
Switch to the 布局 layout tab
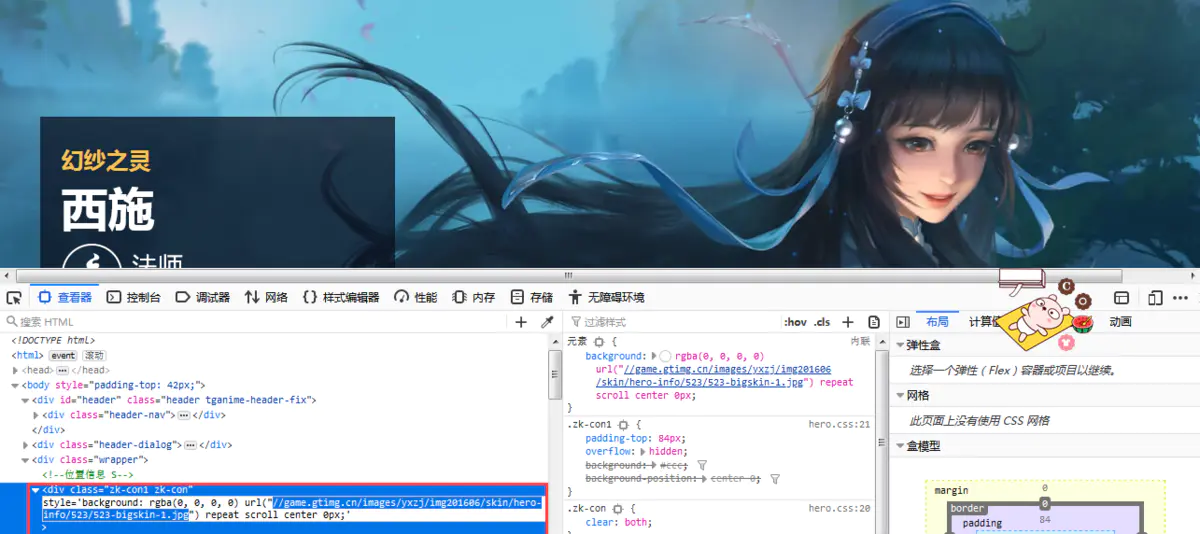click(937, 322)
